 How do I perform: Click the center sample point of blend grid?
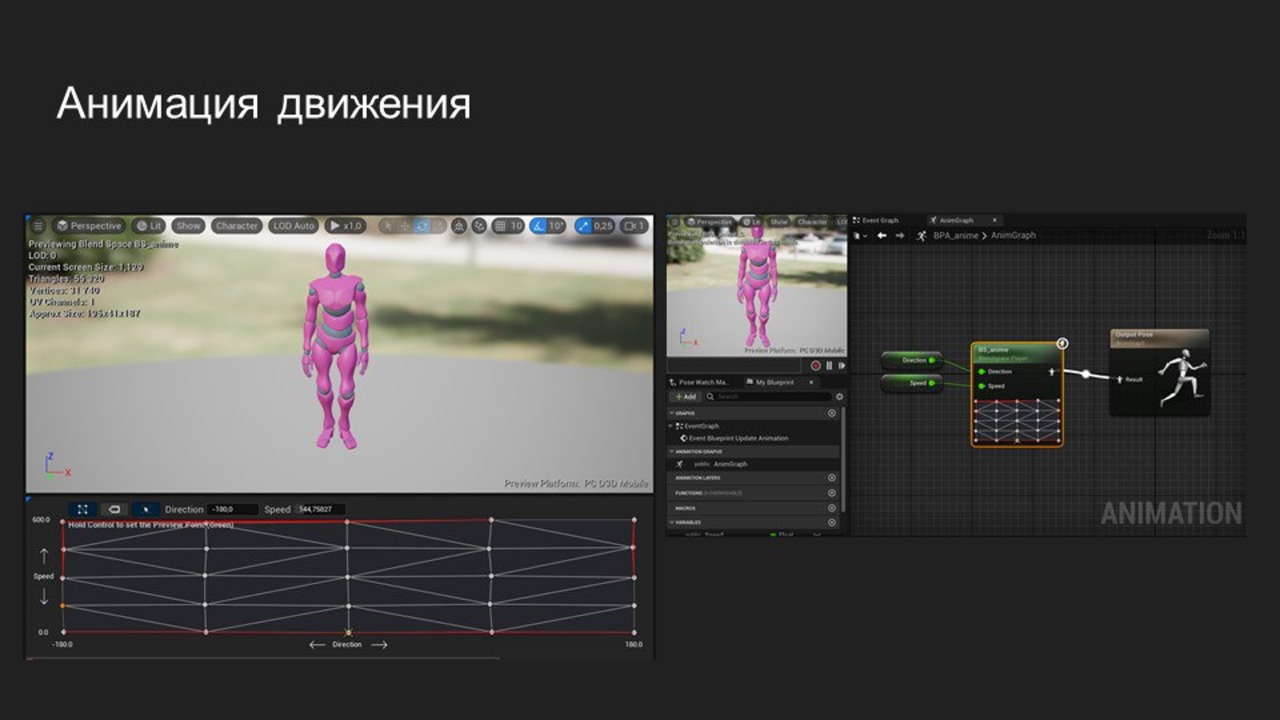[348, 577]
